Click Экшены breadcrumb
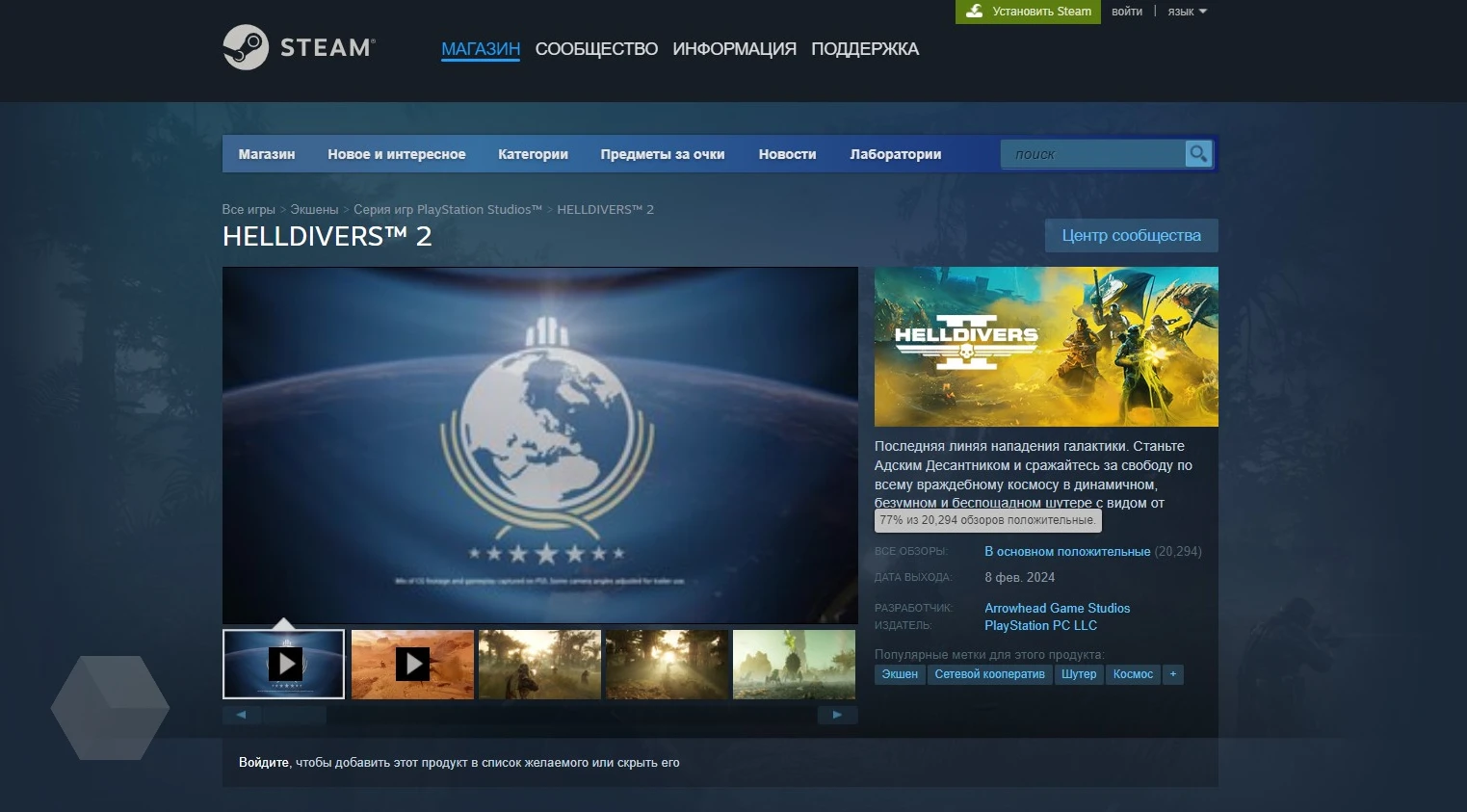The height and width of the screenshot is (812, 1467). pos(314,209)
